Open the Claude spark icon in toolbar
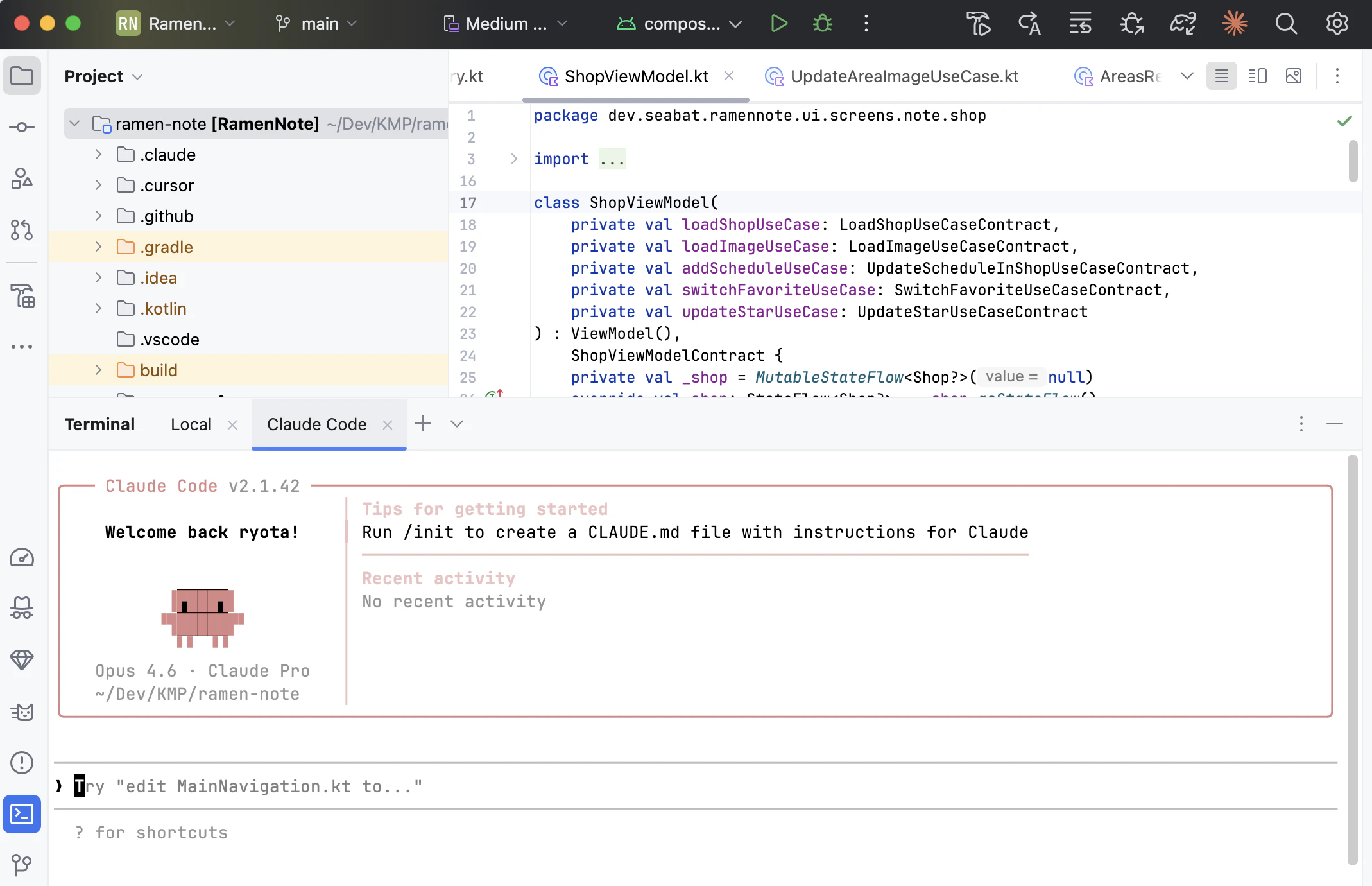Screen dimensions: 1372x886 tap(1235, 24)
